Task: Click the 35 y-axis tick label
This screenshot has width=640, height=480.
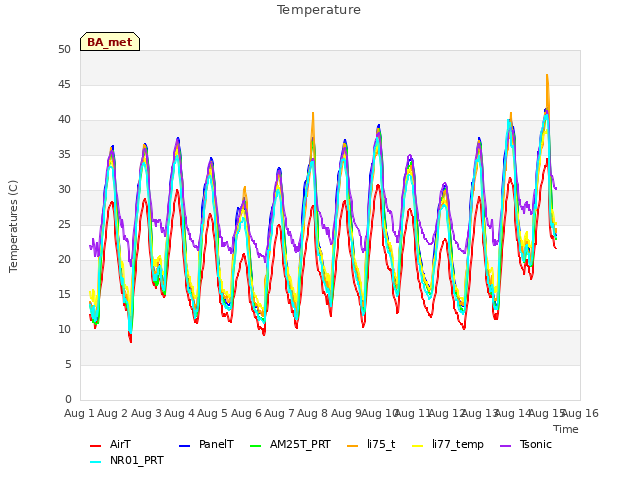Action: click(x=64, y=155)
